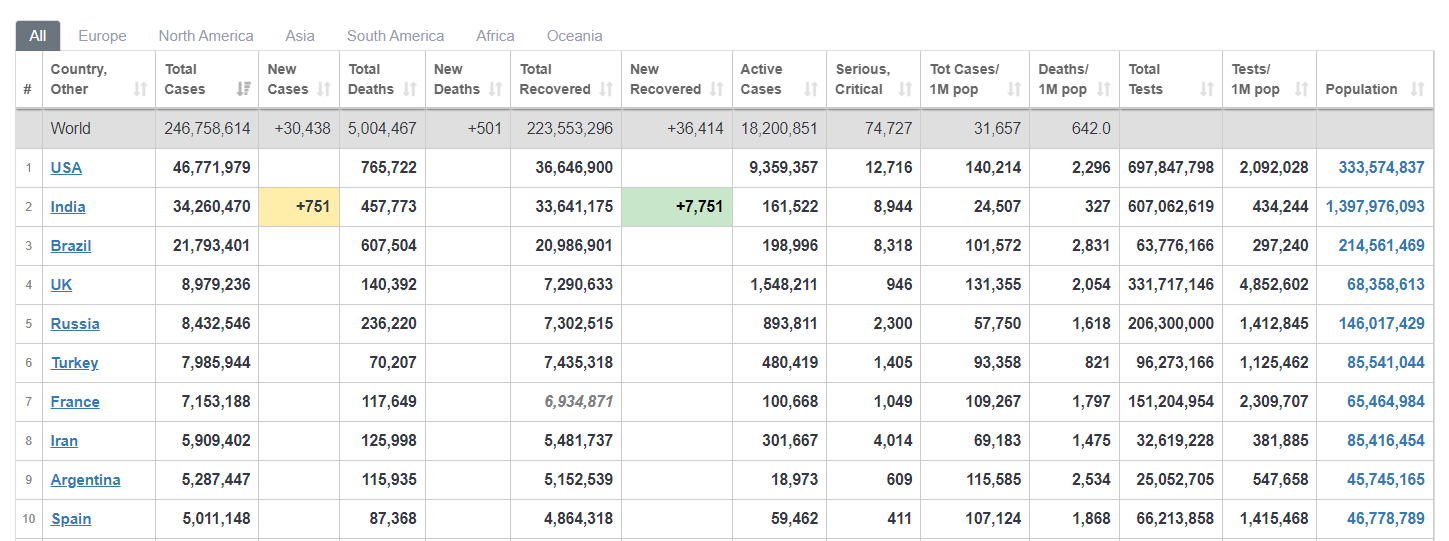This screenshot has width=1449, height=541.
Task: Select Argentina active cases 18,973
Action: pos(795,480)
